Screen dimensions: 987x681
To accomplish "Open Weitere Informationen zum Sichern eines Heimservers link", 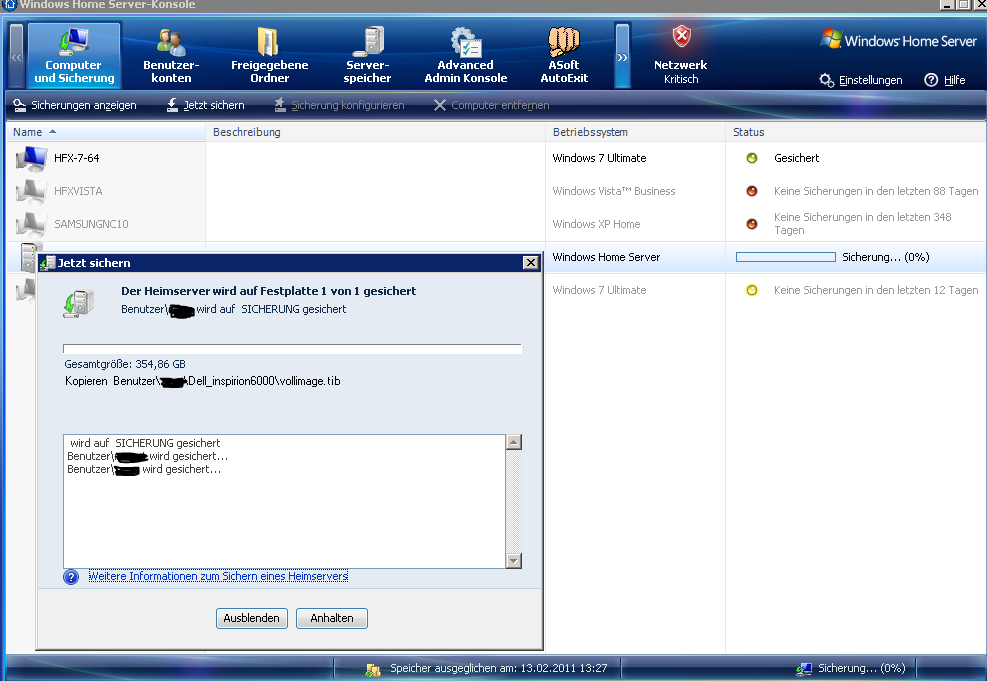I will (218, 576).
